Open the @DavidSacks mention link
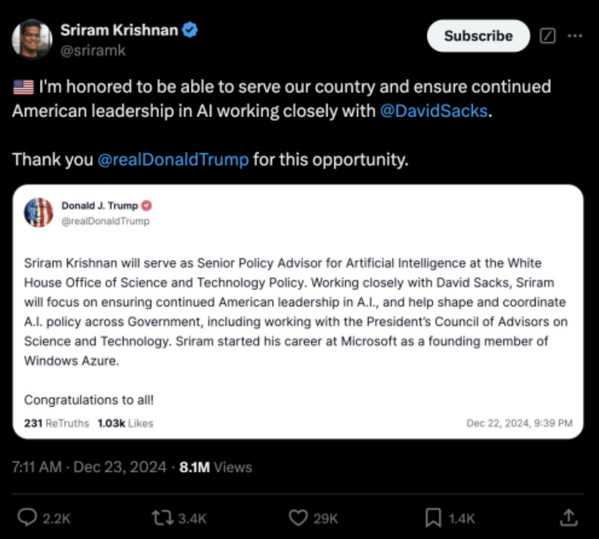Screen dimensions: 599x539 point(434,111)
